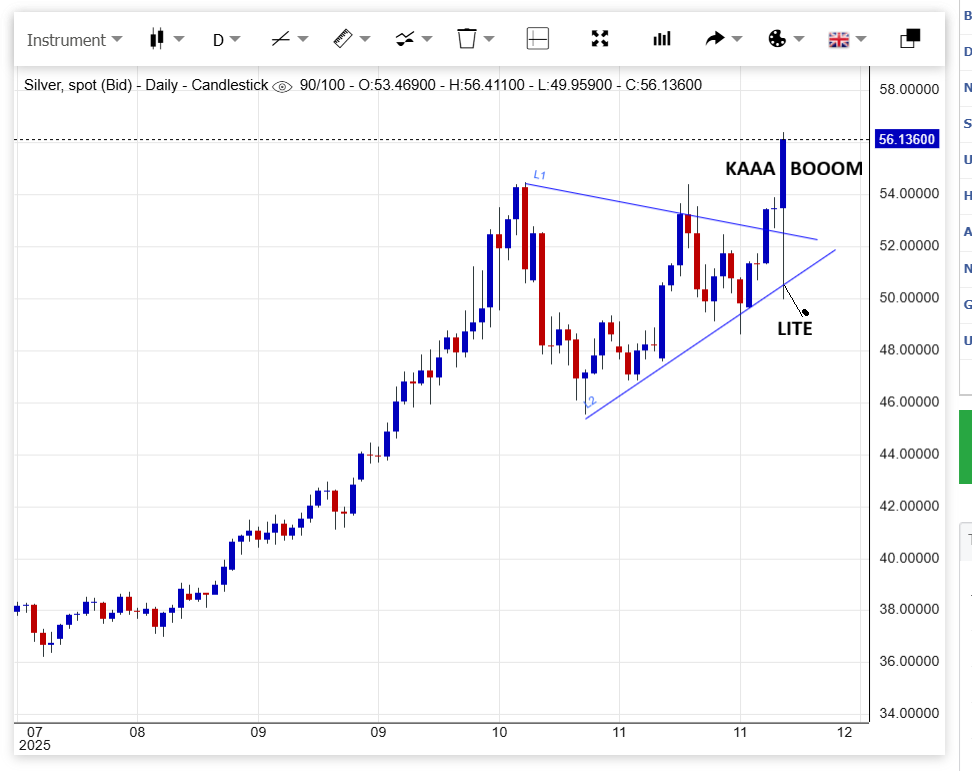Select the LITE text annotation
Viewport: 972px width, 771px height.
795,328
